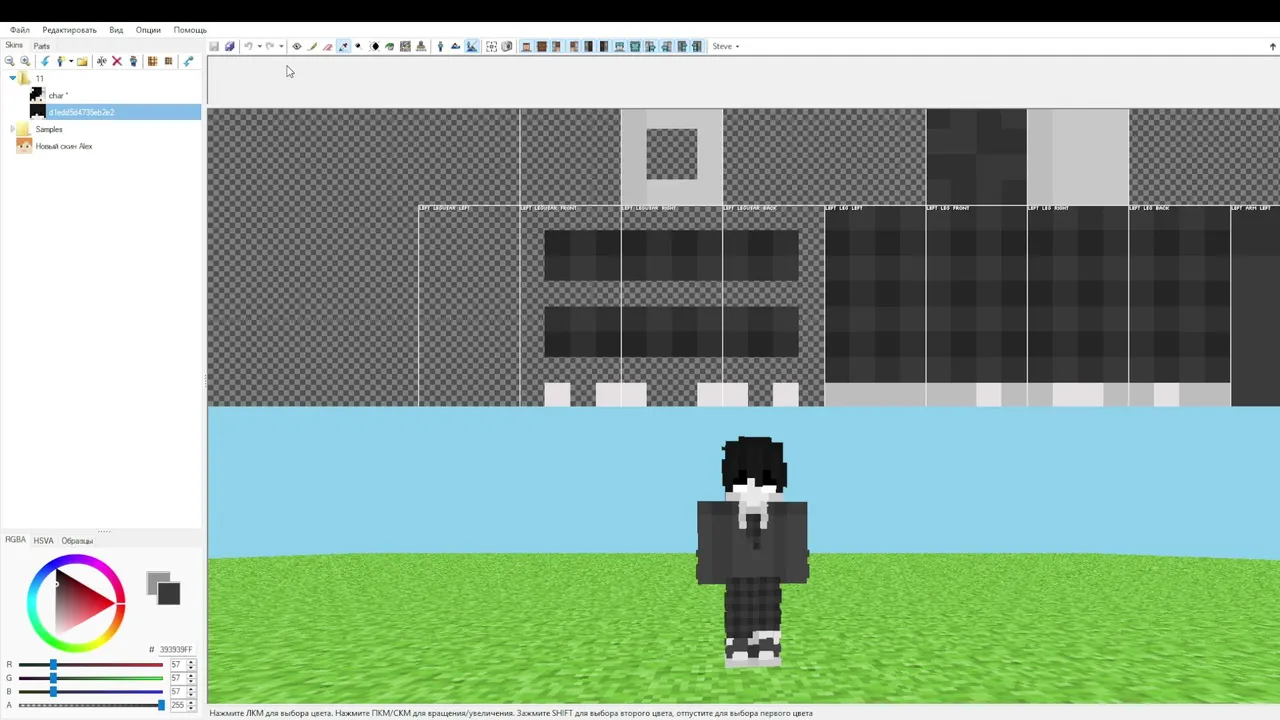Open the Опции menu

148,30
